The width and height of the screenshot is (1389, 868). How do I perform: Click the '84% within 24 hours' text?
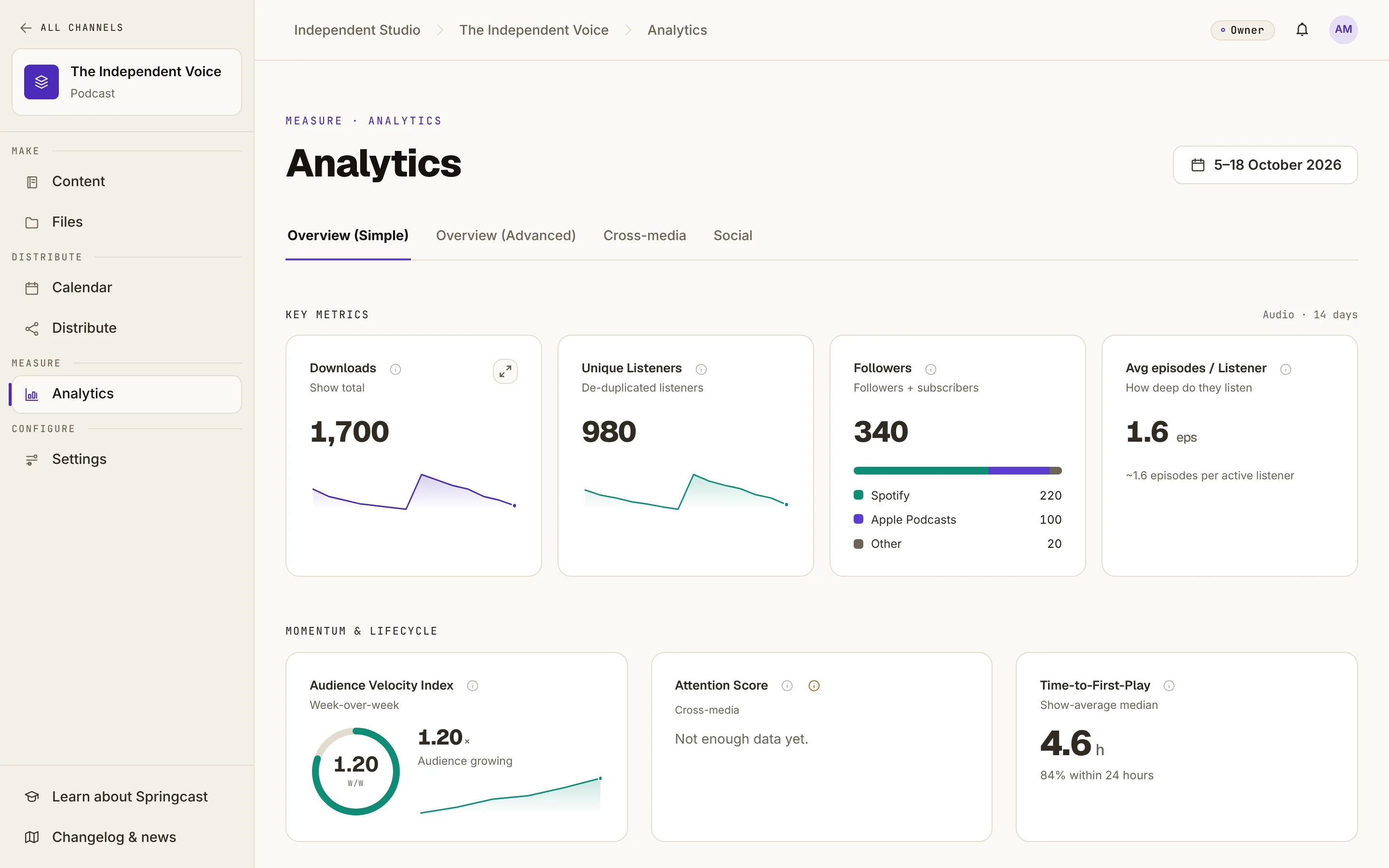[1096, 775]
